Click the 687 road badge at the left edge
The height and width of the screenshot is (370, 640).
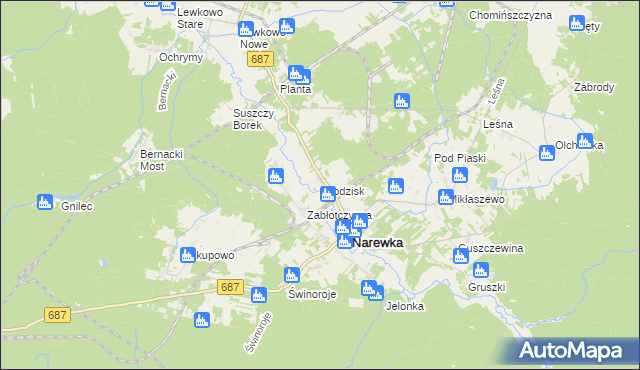[x=57, y=315]
